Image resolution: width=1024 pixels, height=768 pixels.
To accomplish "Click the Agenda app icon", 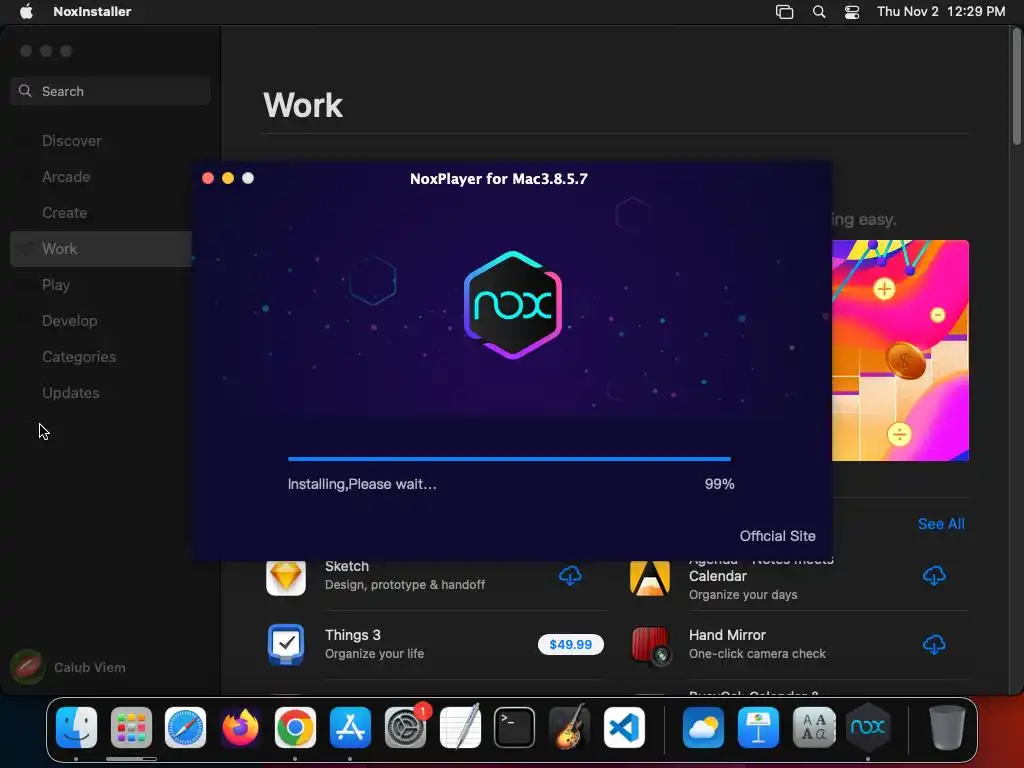I will click(x=650, y=579).
